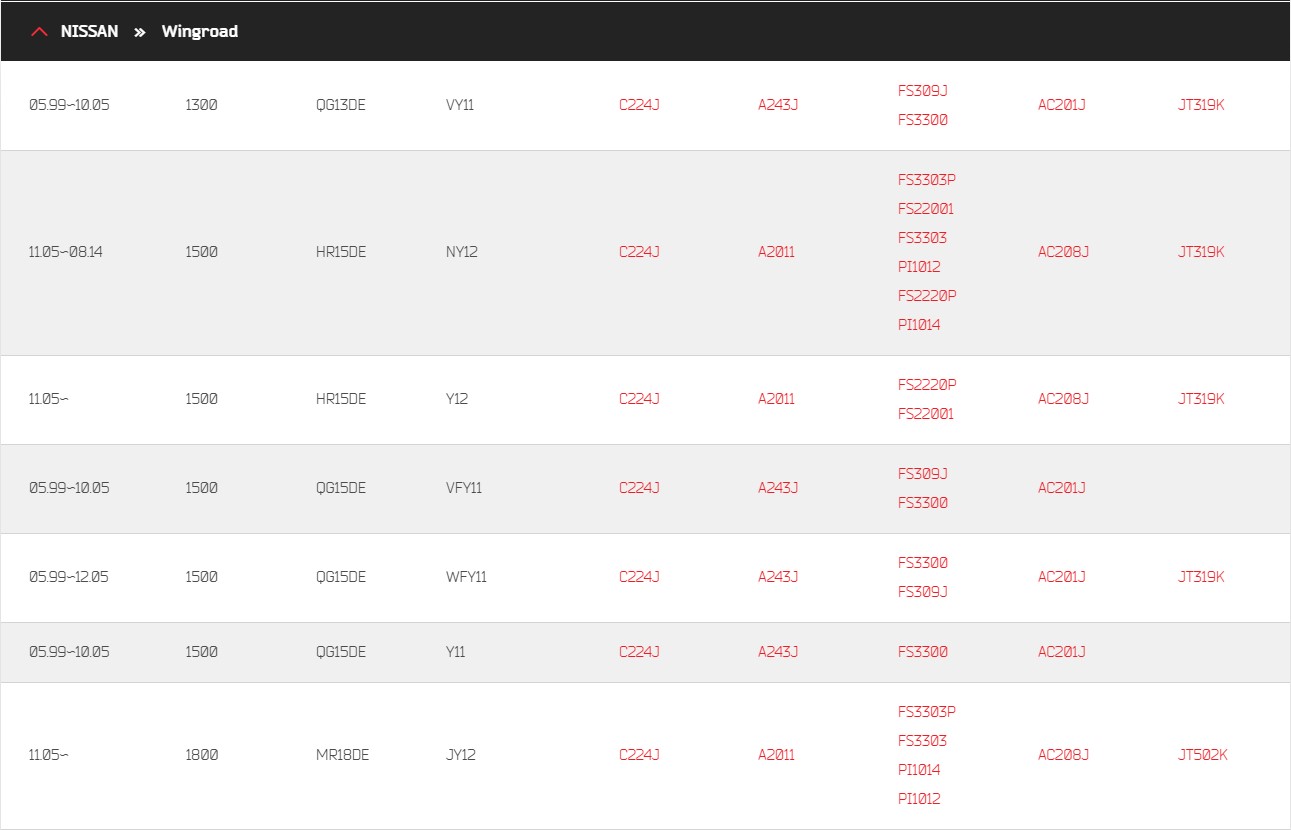Open FS3300 link in the VY11 row
Image resolution: width=1291 pixels, height=830 pixels.
[x=923, y=120]
